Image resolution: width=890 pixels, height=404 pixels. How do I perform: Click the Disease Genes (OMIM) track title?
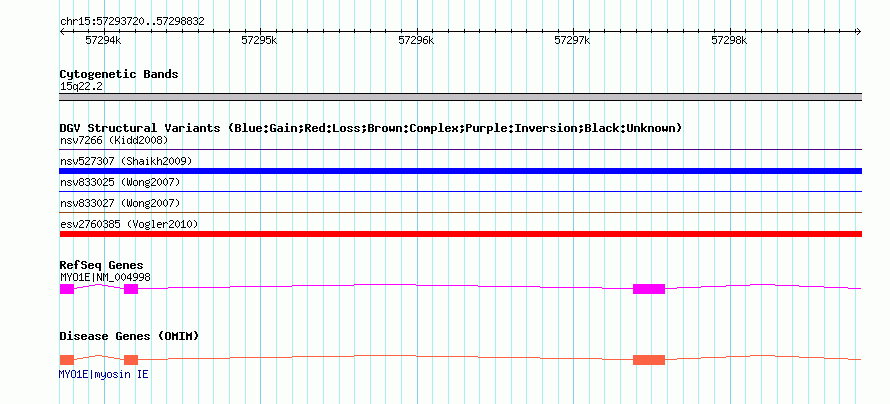[x=129, y=336]
